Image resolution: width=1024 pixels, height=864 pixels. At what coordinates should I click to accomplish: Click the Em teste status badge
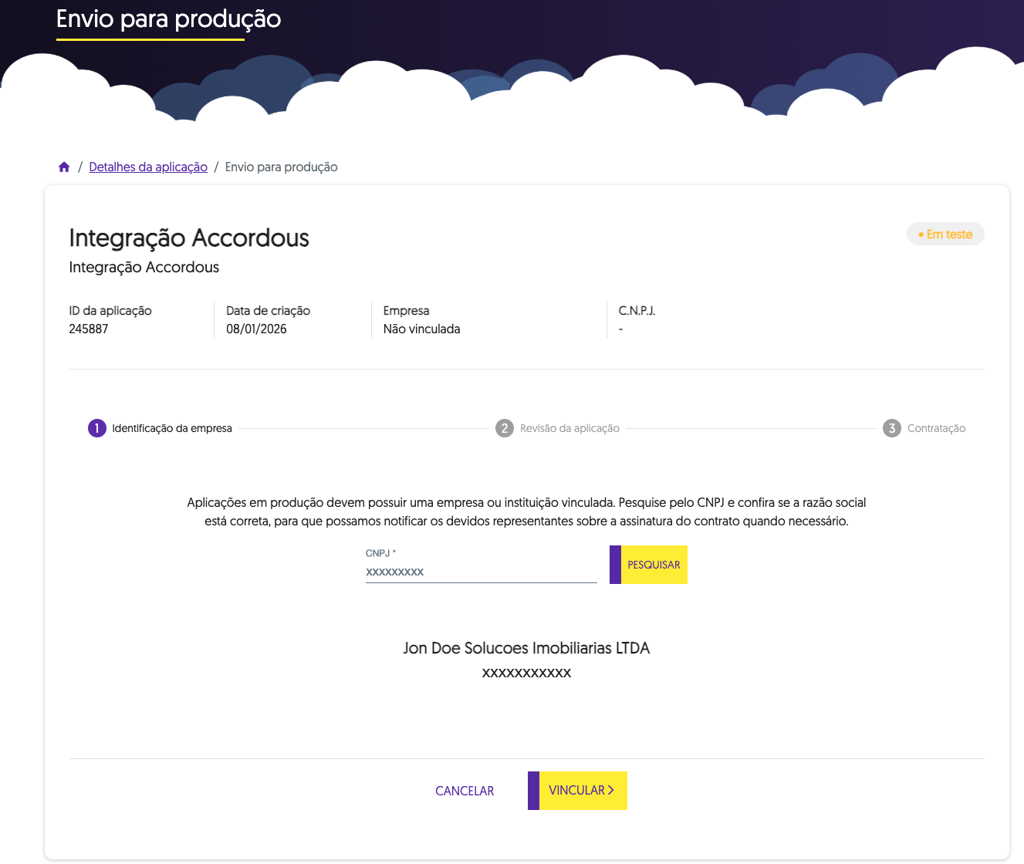[x=945, y=234]
